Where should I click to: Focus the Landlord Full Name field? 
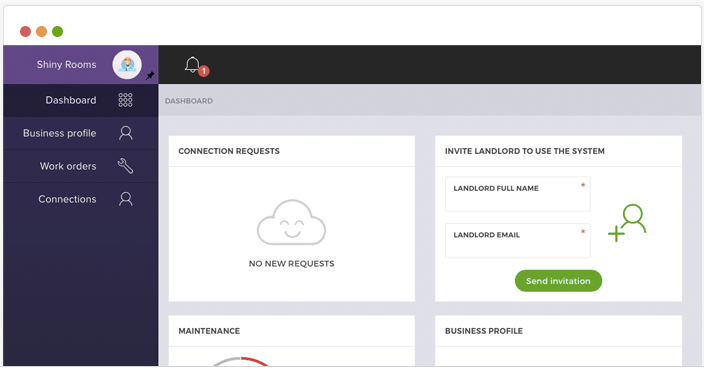[518, 194]
